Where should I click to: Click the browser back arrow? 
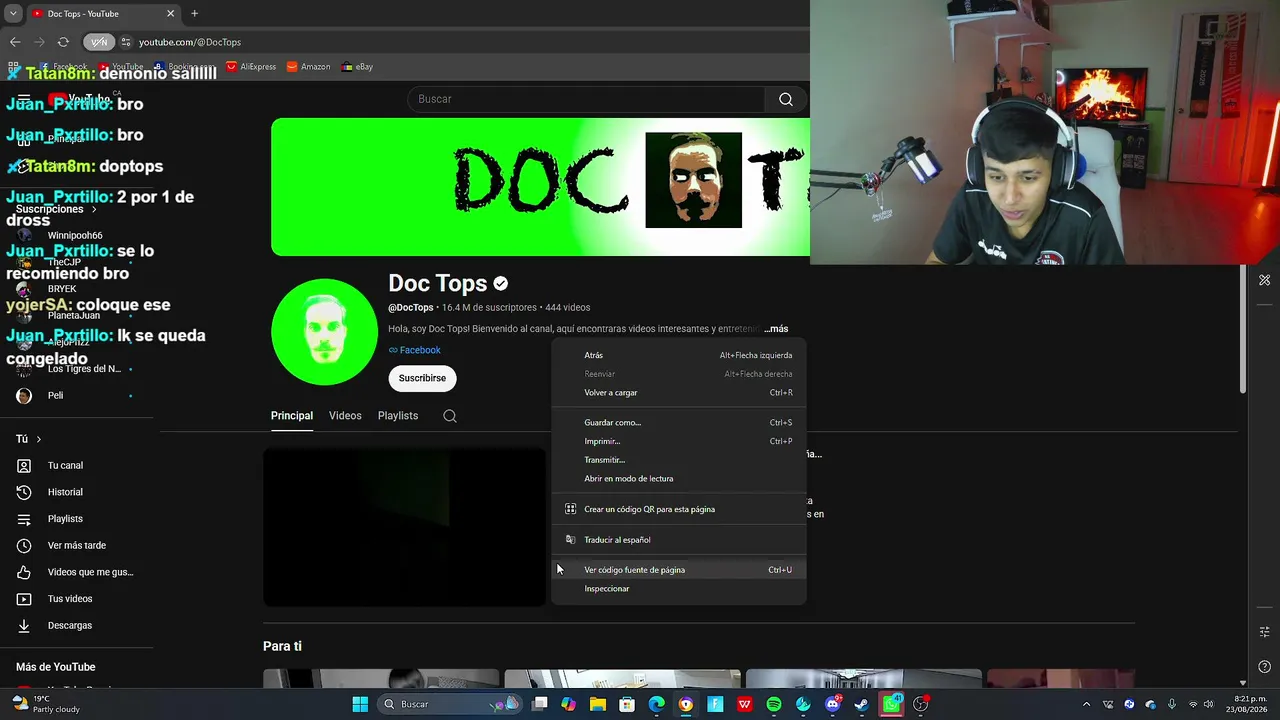15,42
